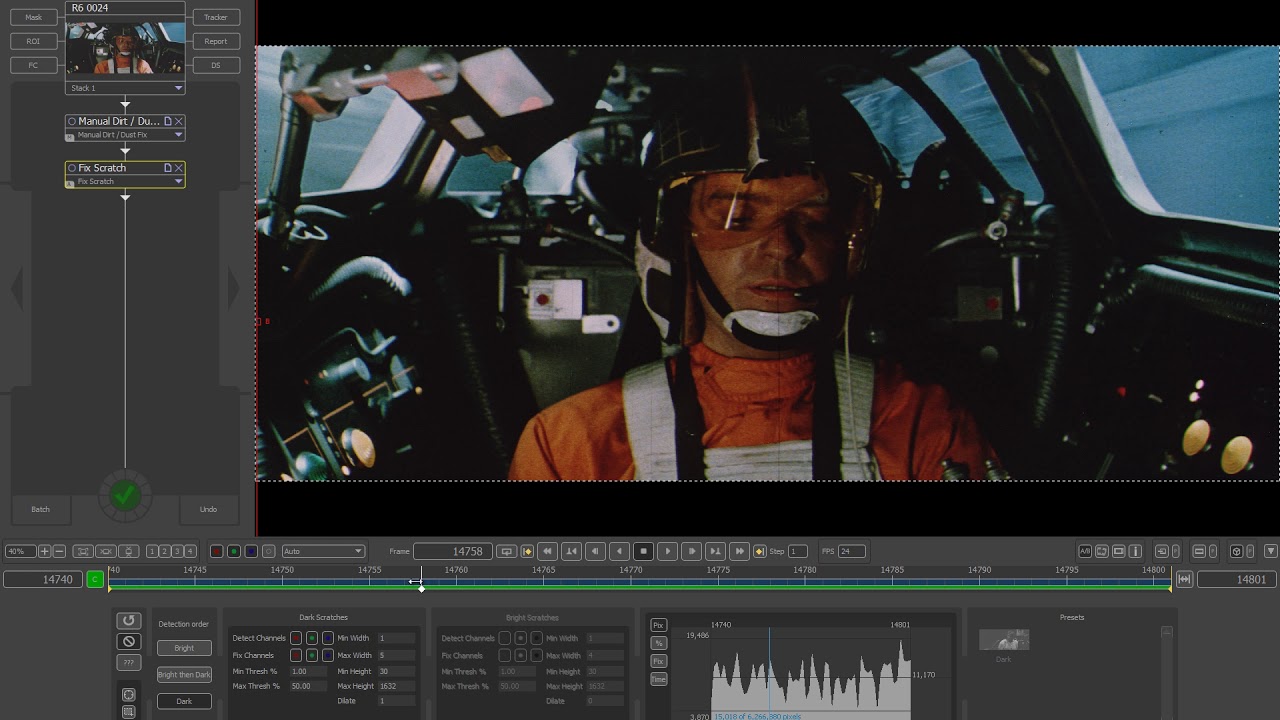The width and height of the screenshot is (1280, 720).
Task: Switch to view slot 4
Action: [190, 551]
